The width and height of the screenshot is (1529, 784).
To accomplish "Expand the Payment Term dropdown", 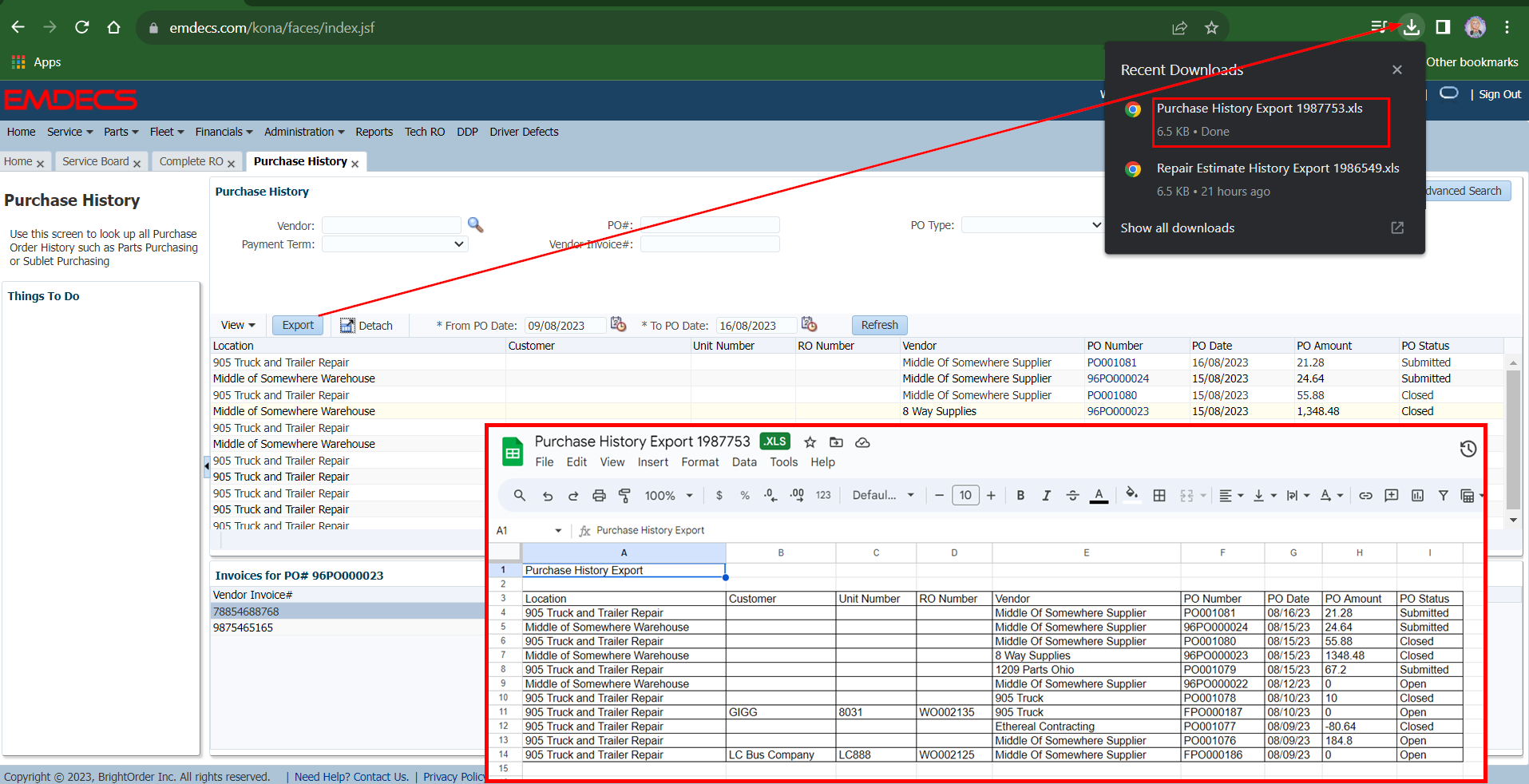I will pos(394,244).
